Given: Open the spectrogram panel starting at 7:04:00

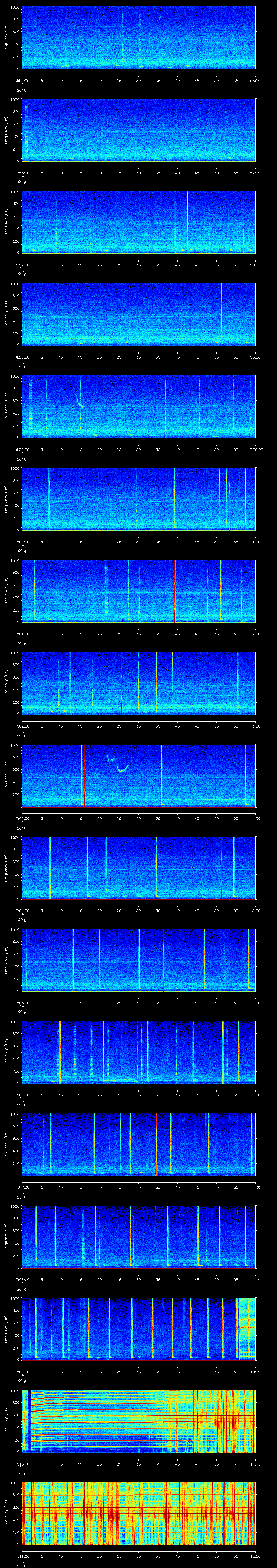Looking at the screenshot, I should [139, 868].
